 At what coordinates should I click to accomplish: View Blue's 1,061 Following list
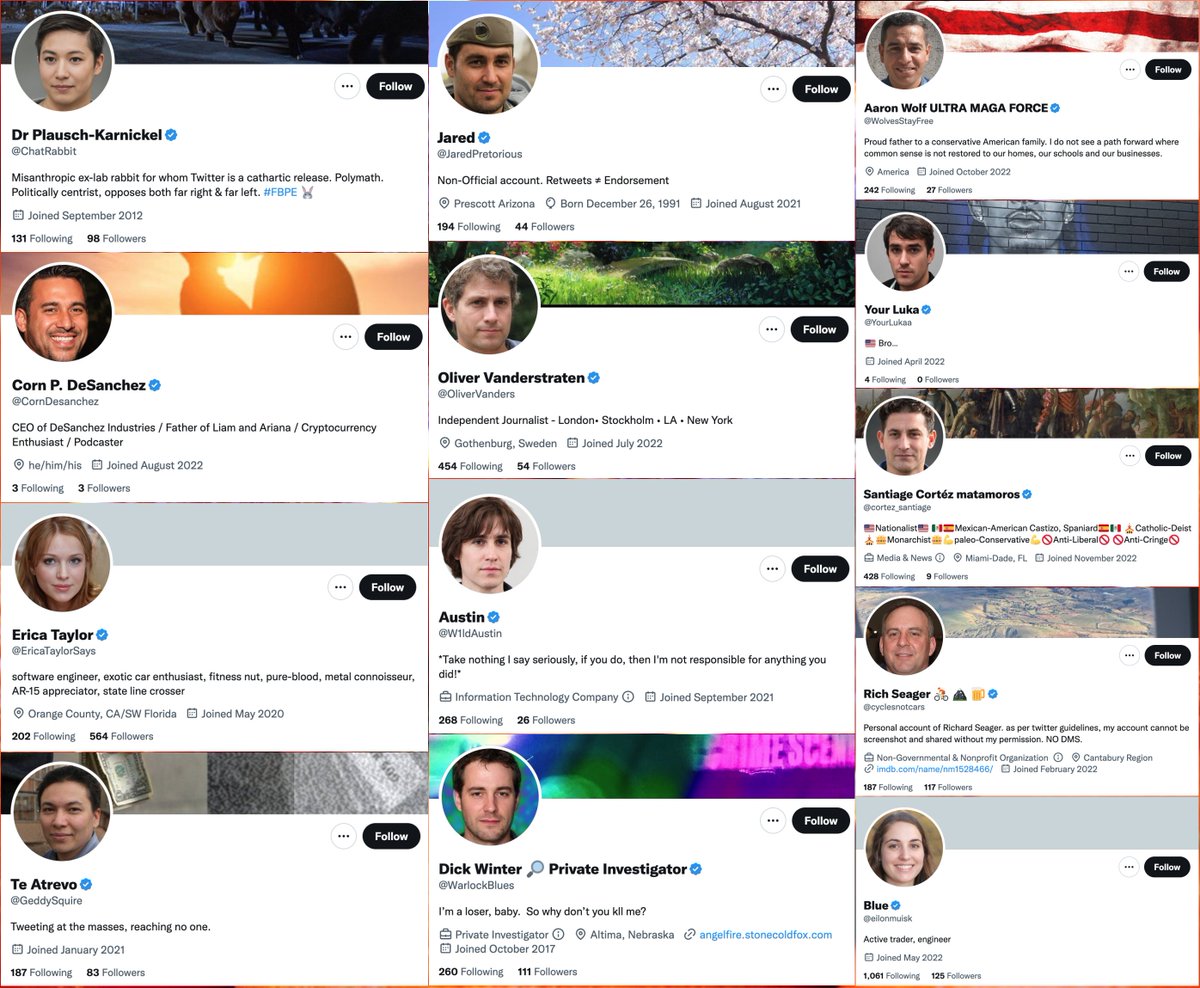[x=893, y=976]
